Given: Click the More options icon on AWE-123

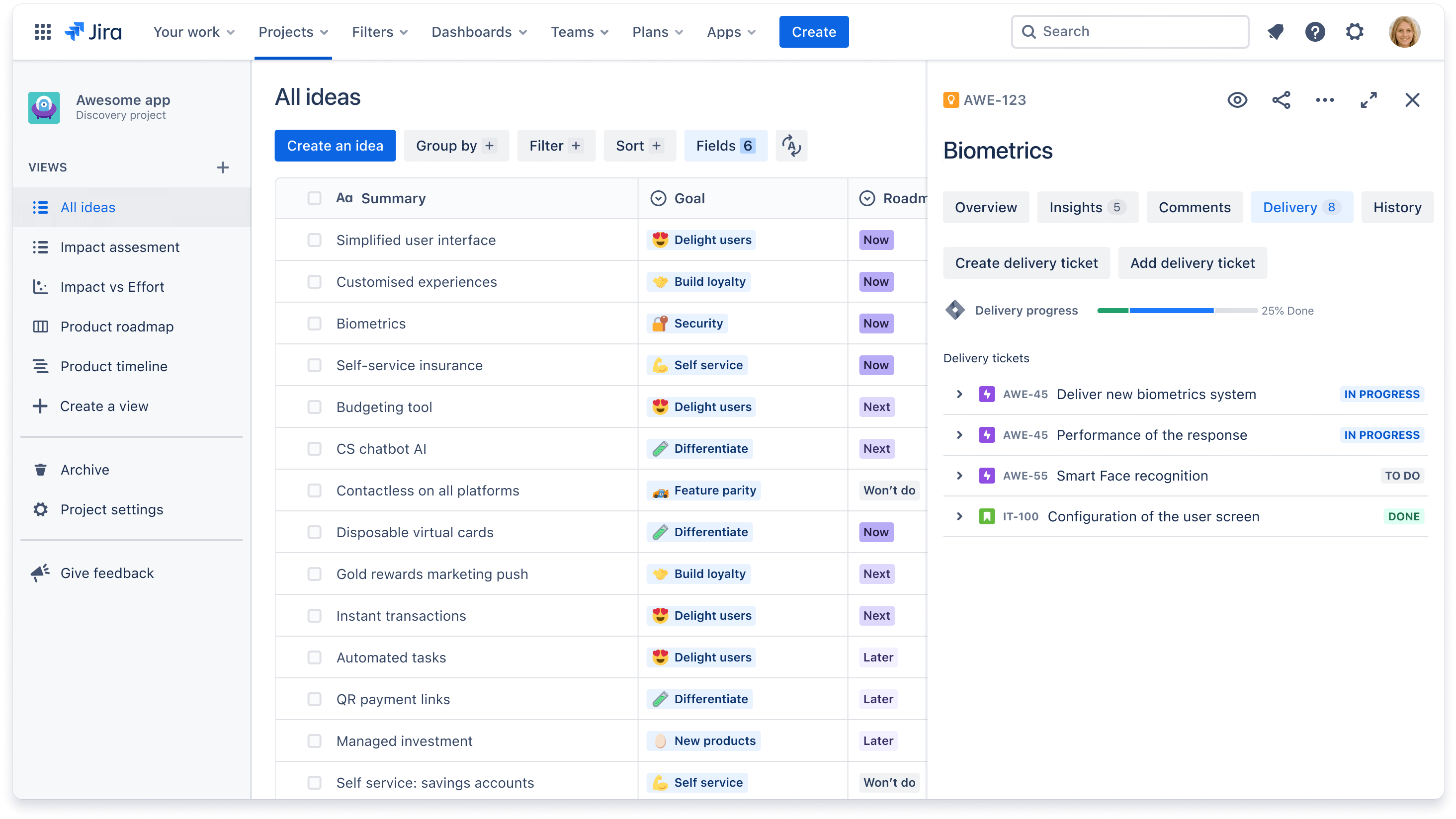Looking at the screenshot, I should [1325, 100].
